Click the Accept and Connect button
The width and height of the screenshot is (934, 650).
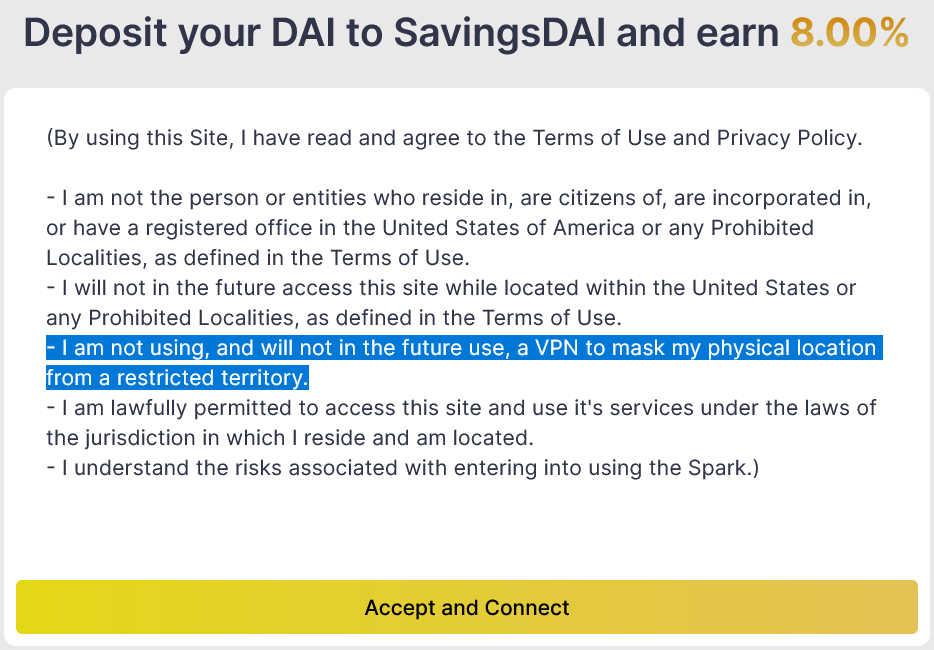[467, 607]
